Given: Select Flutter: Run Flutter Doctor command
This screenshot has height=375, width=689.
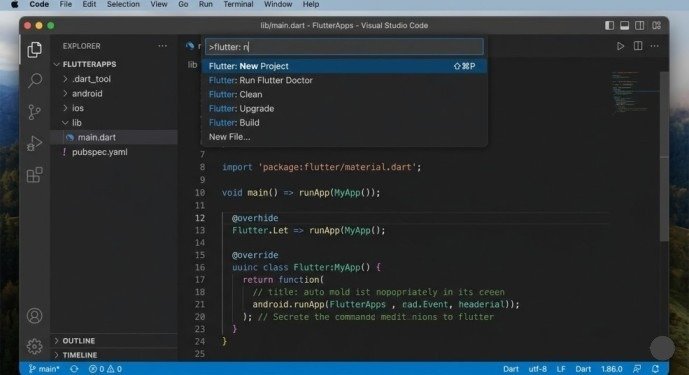Looking at the screenshot, I should 344,80.
